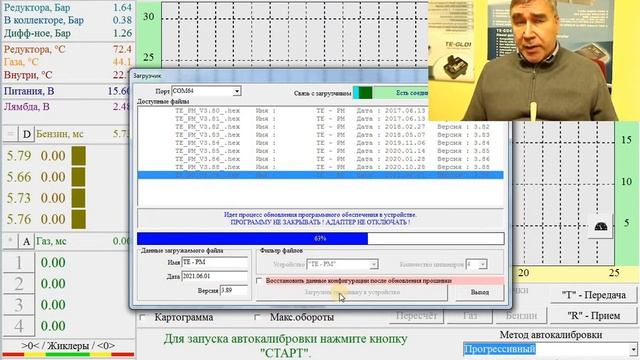Click the Дата field showing 2021.06.01
The height and width of the screenshot is (360, 640).
tap(215, 276)
